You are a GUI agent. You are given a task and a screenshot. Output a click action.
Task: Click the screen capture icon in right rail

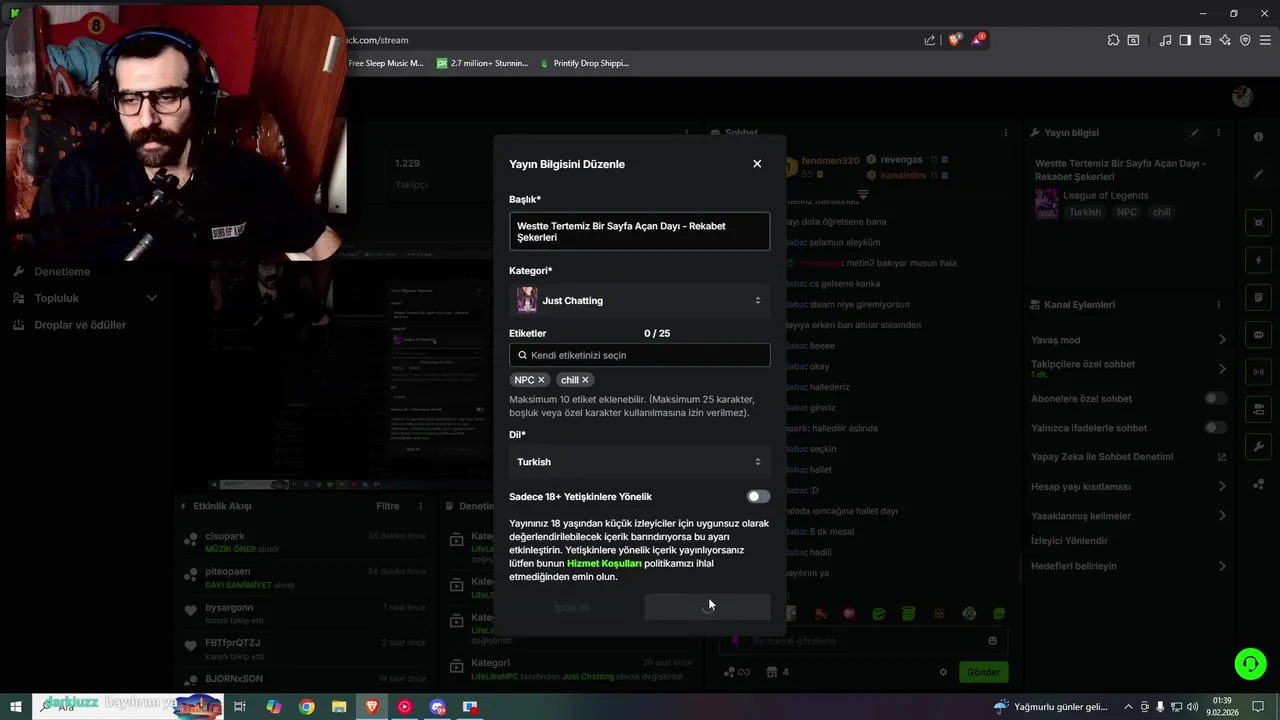(x=1258, y=222)
